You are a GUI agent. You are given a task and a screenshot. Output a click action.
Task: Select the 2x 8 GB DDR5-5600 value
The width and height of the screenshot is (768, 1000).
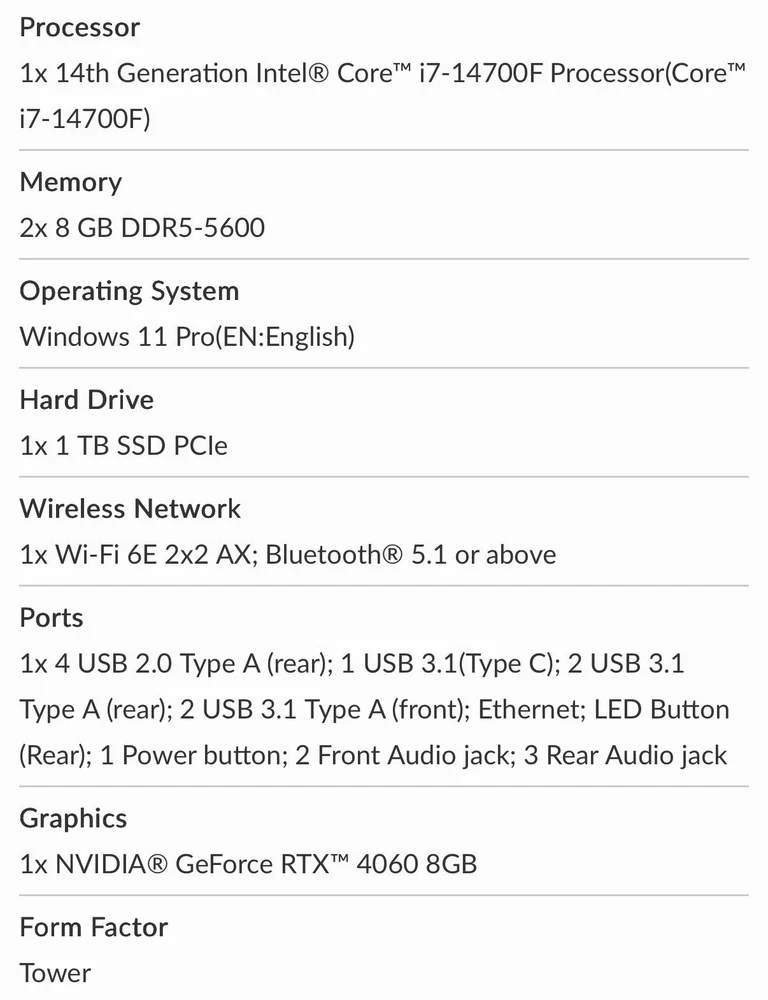click(142, 228)
